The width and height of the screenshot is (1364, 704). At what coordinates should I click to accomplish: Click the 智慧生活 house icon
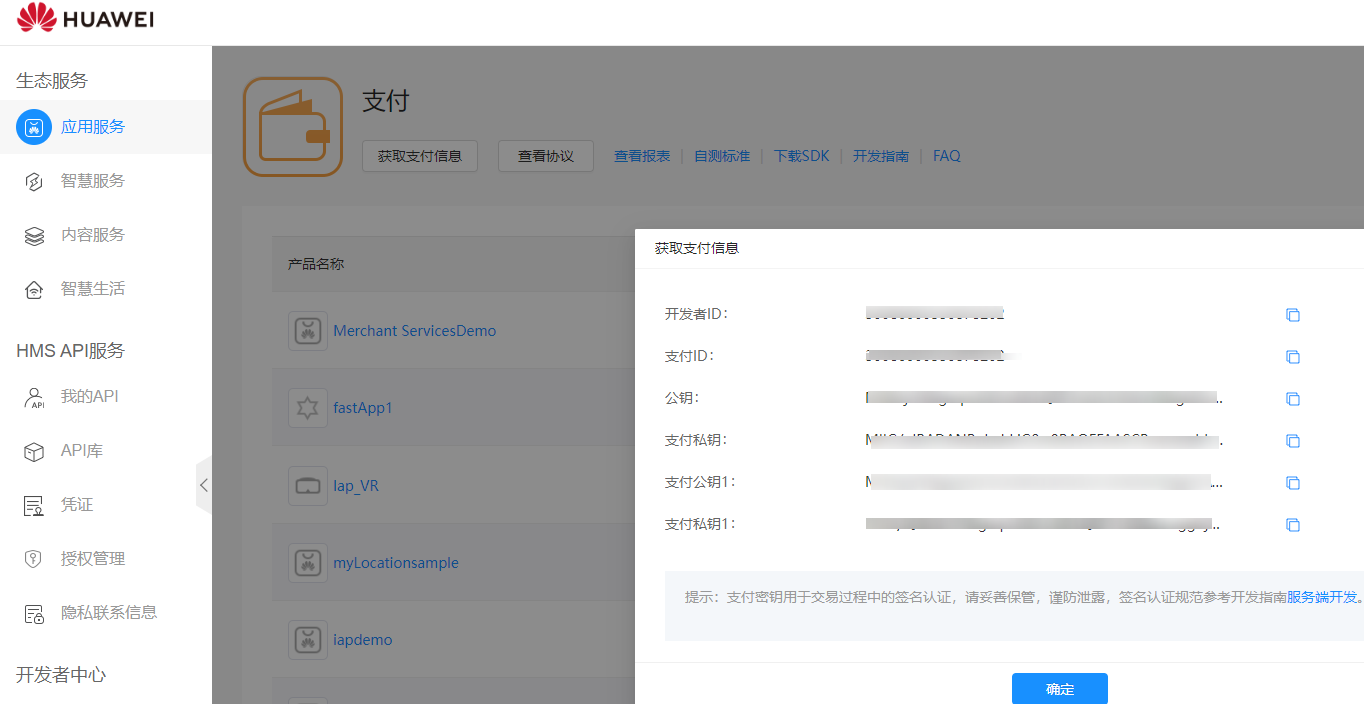pos(34,290)
